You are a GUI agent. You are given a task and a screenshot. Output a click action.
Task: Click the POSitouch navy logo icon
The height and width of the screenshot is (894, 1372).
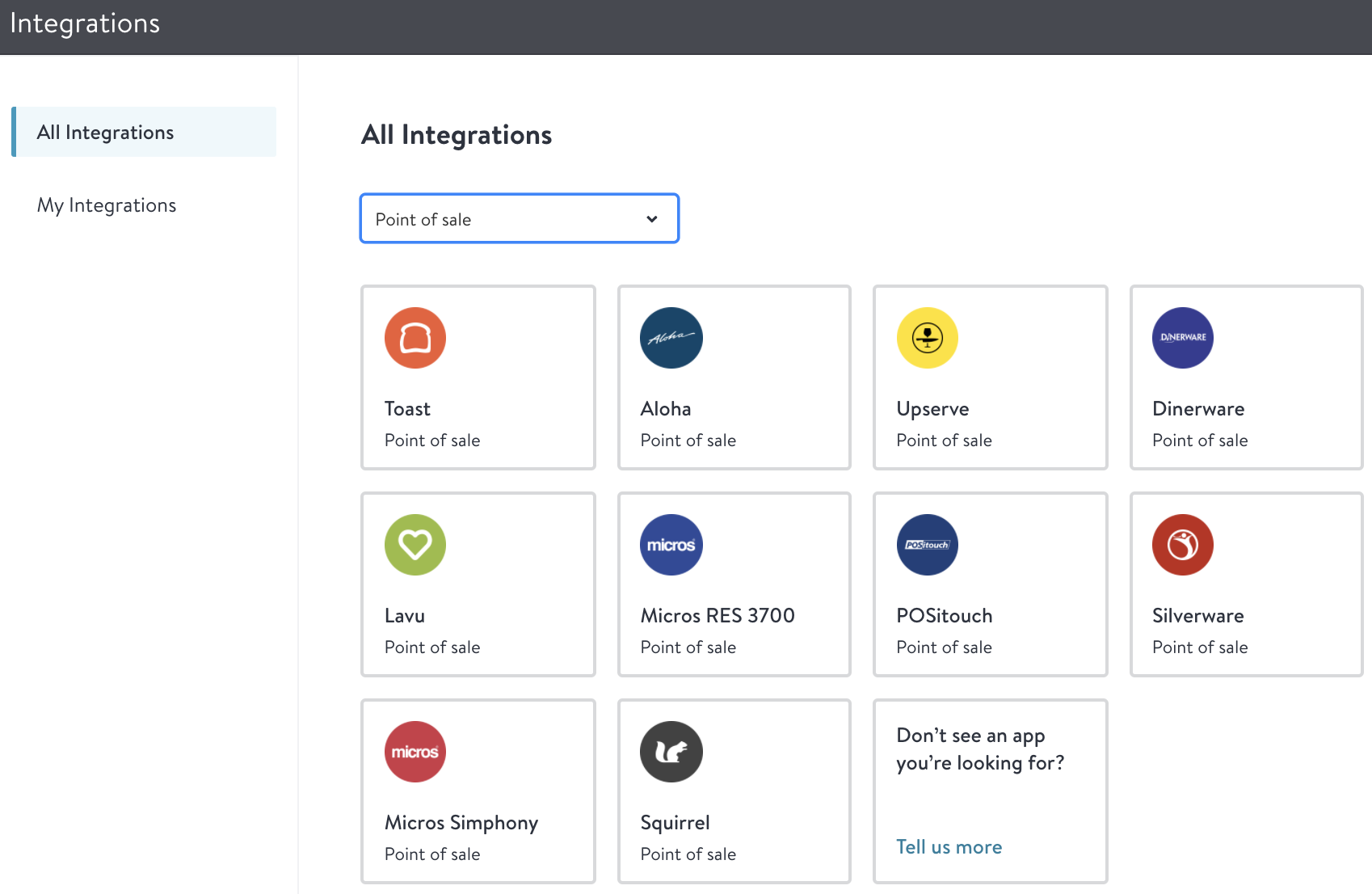point(928,545)
